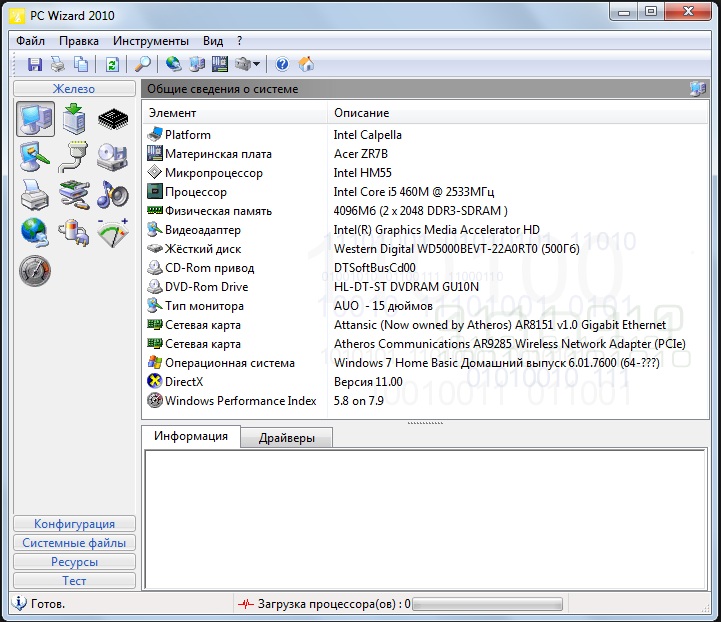Screen dimensions: 721x622
Task: Select the battery power plug icon
Action: click(x=74, y=231)
